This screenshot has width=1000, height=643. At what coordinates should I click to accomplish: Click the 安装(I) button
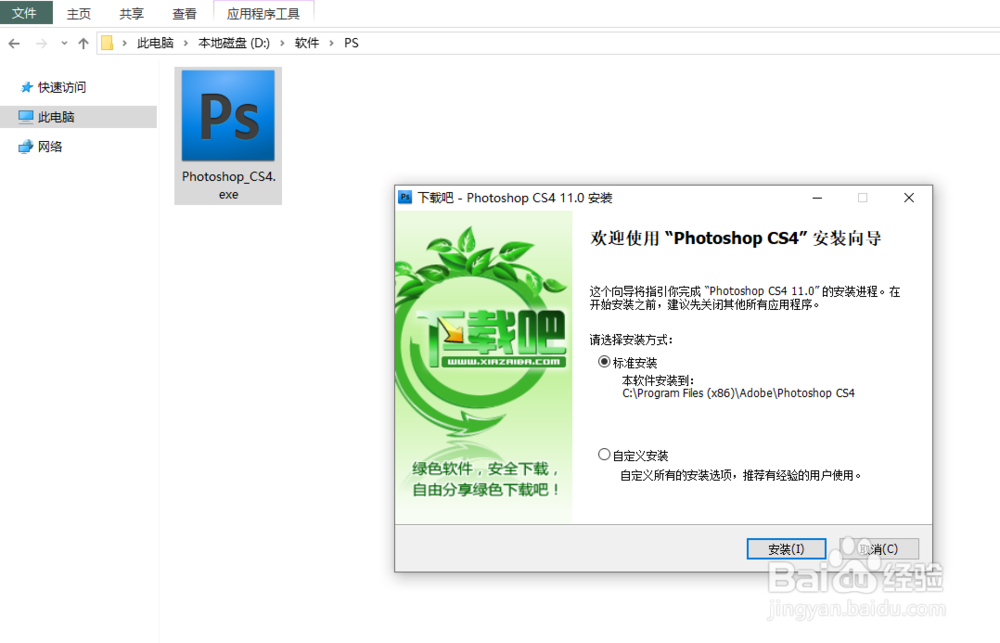click(x=786, y=549)
